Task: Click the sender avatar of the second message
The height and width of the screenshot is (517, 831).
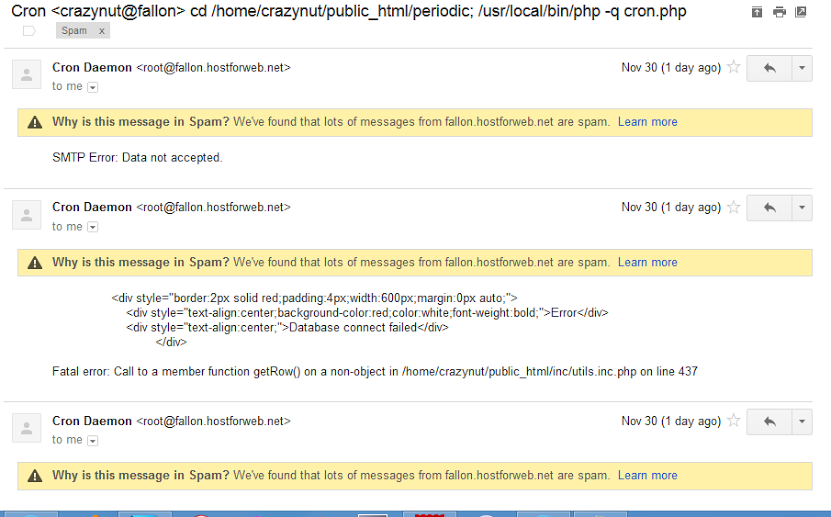Action: point(26,215)
